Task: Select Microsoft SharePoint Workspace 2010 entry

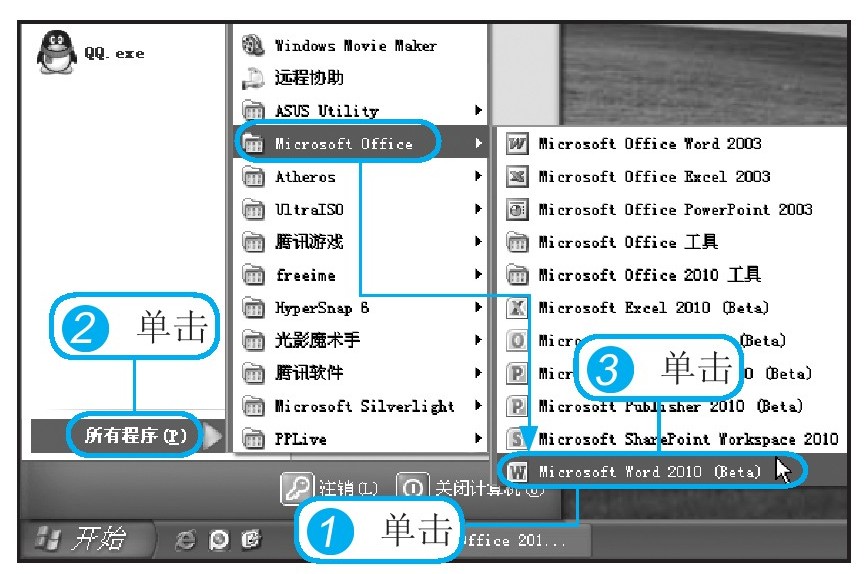Action: 672,439
